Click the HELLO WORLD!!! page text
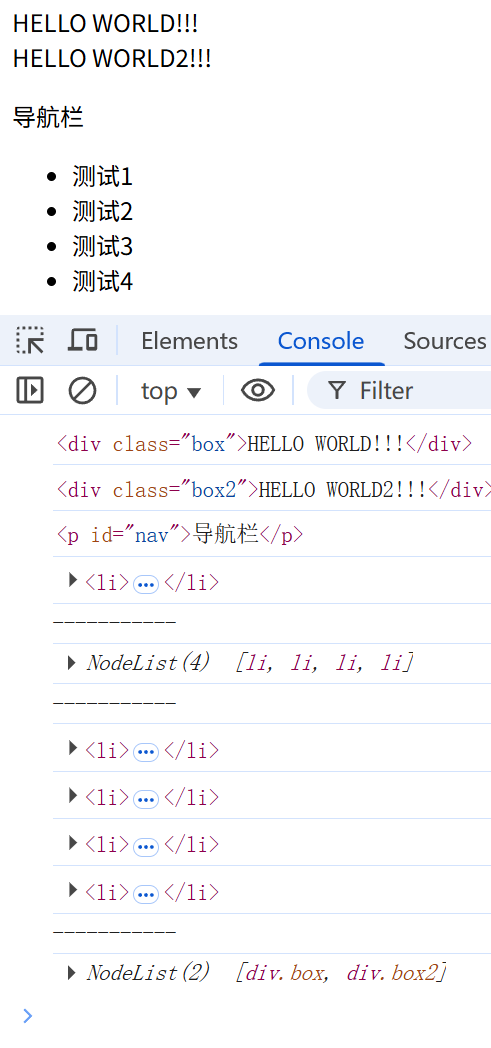Image resolution: width=491 pixels, height=1048 pixels. click(106, 23)
